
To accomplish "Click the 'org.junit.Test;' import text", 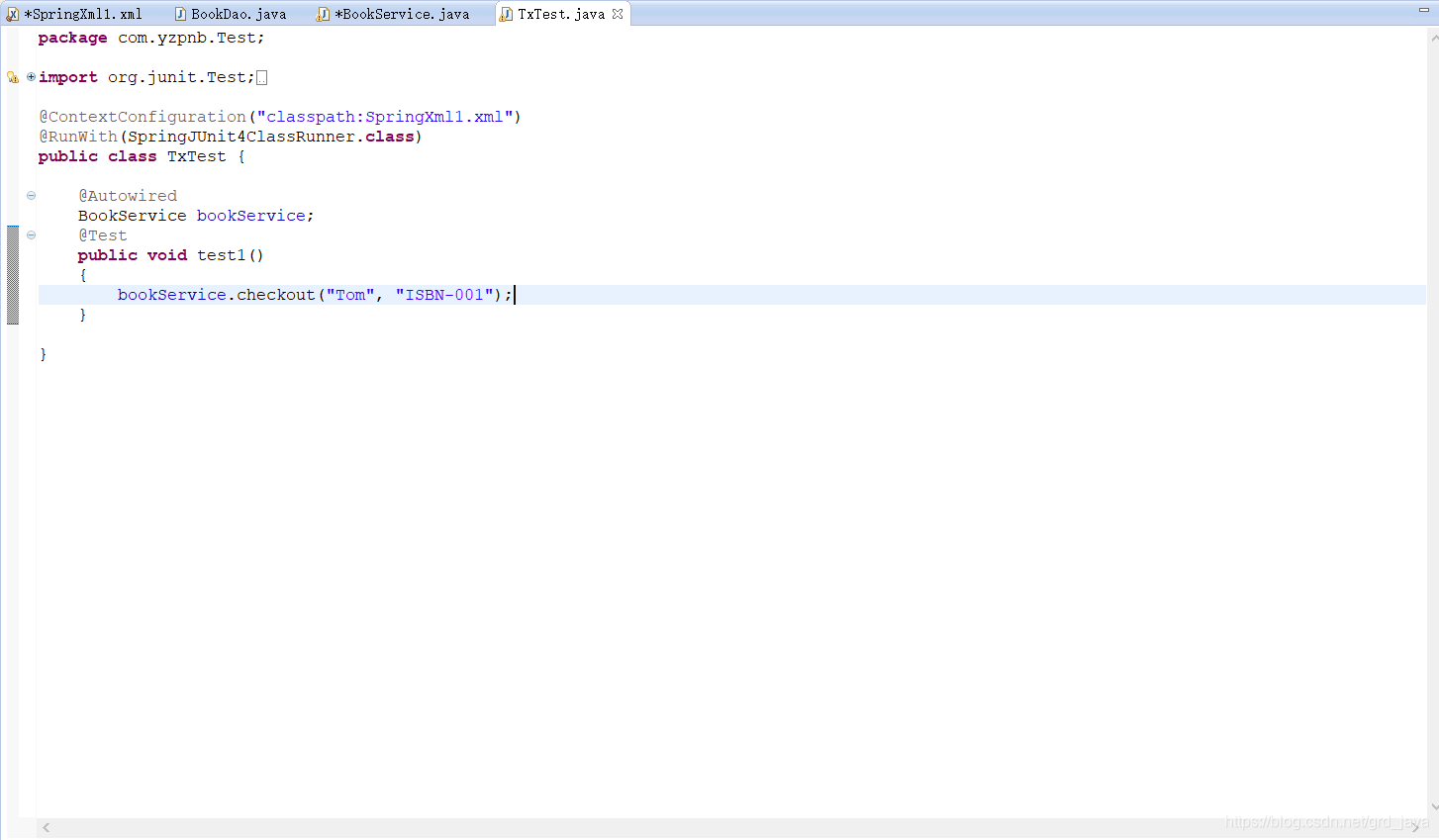I will (181, 77).
